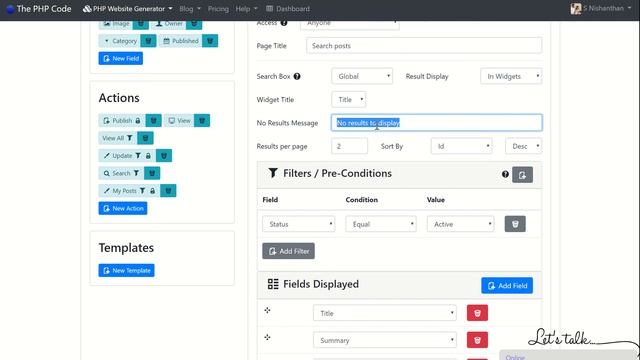The image size is (640, 360).
Task: Open the Search Box Global dropdown
Action: click(362, 76)
